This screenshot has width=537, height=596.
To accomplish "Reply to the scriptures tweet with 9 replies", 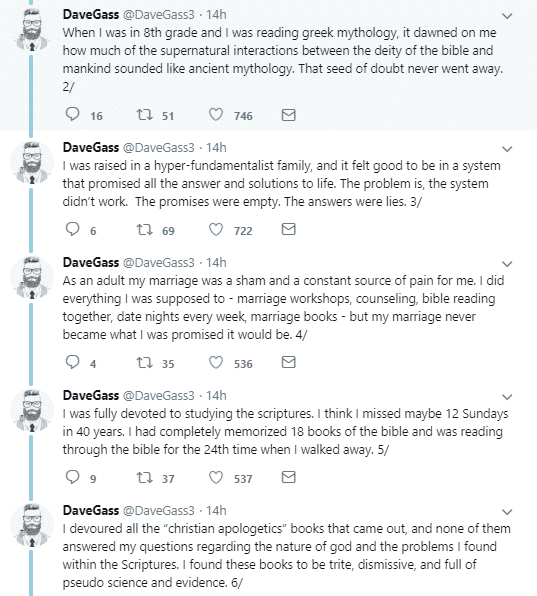I will point(72,477).
